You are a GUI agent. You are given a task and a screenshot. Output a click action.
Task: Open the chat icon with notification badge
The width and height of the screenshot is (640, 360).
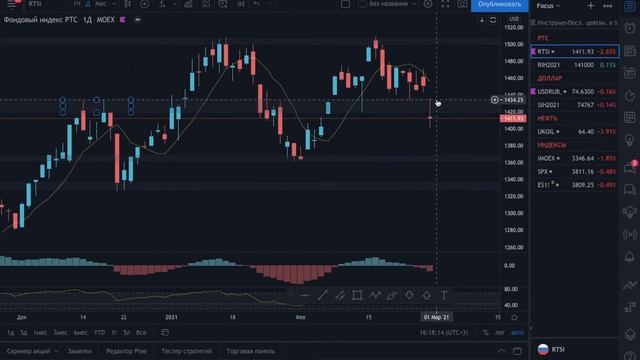[x=630, y=167]
